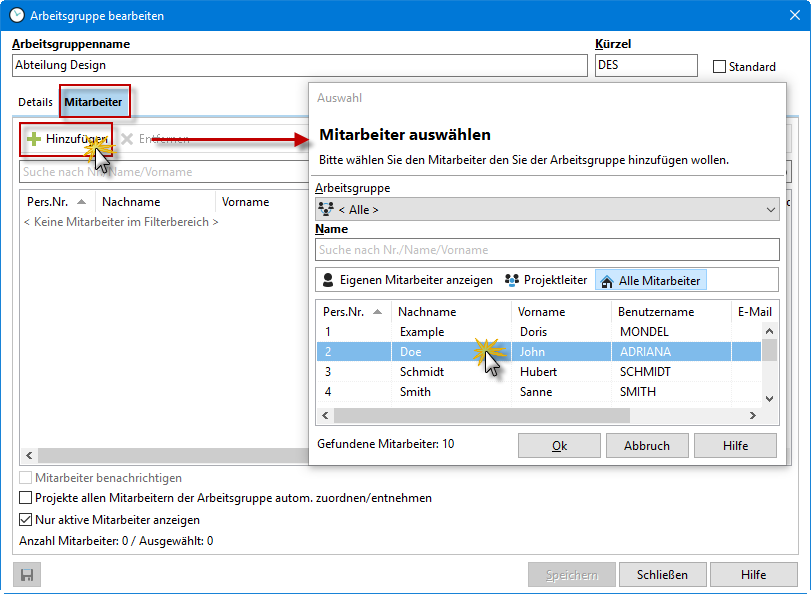The height and width of the screenshot is (594, 811).
Task: Select the table row for John Doe
Action: coord(430,351)
